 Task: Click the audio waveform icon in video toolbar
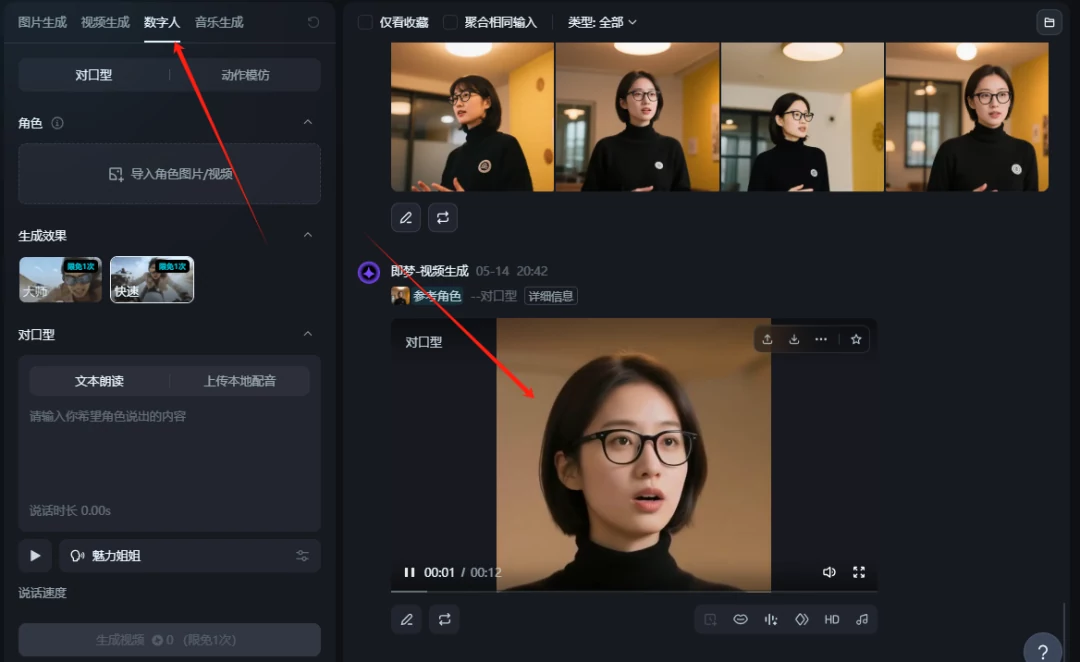click(771, 619)
